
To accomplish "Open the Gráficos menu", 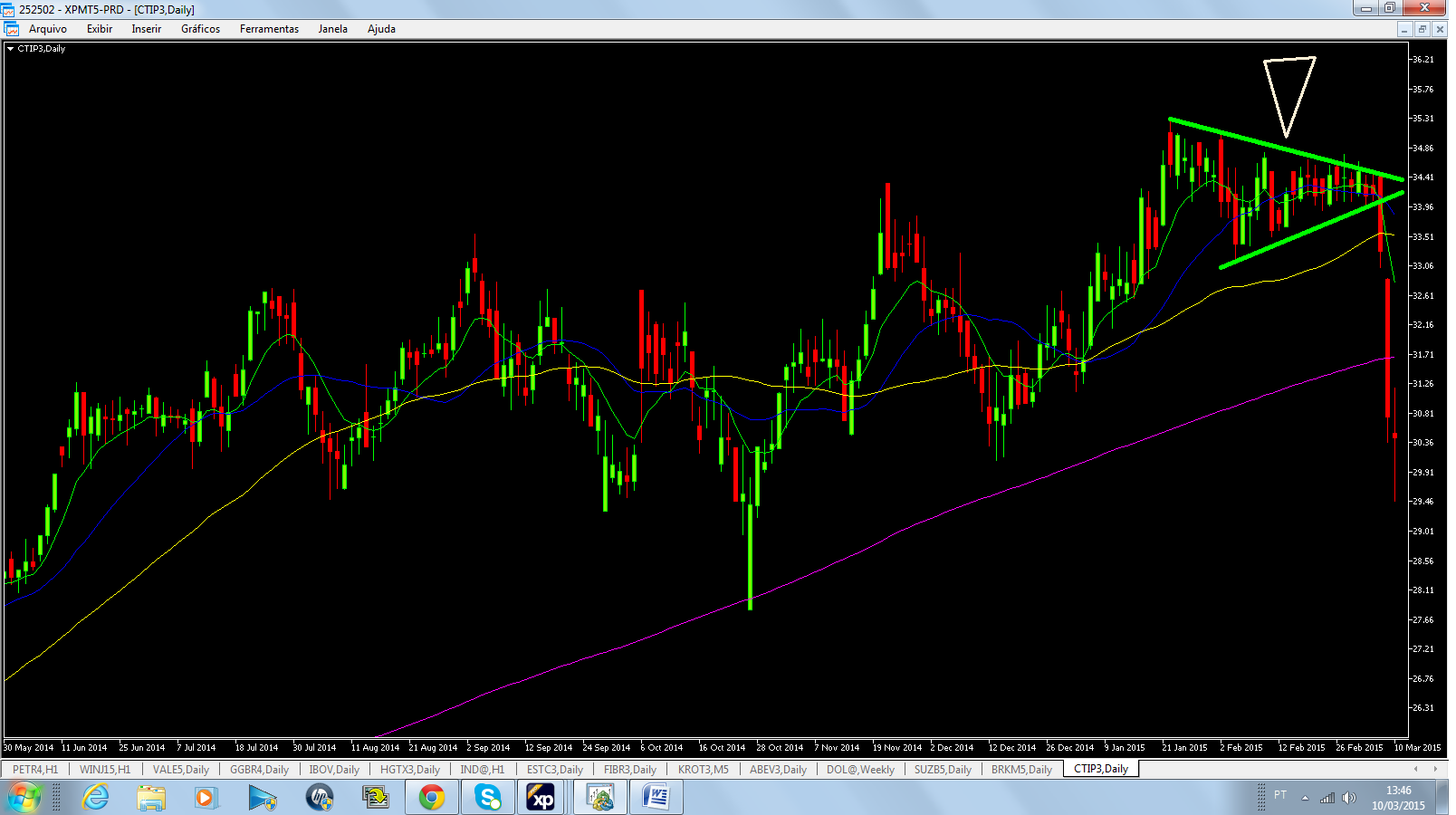I will pyautogui.click(x=200, y=29).
